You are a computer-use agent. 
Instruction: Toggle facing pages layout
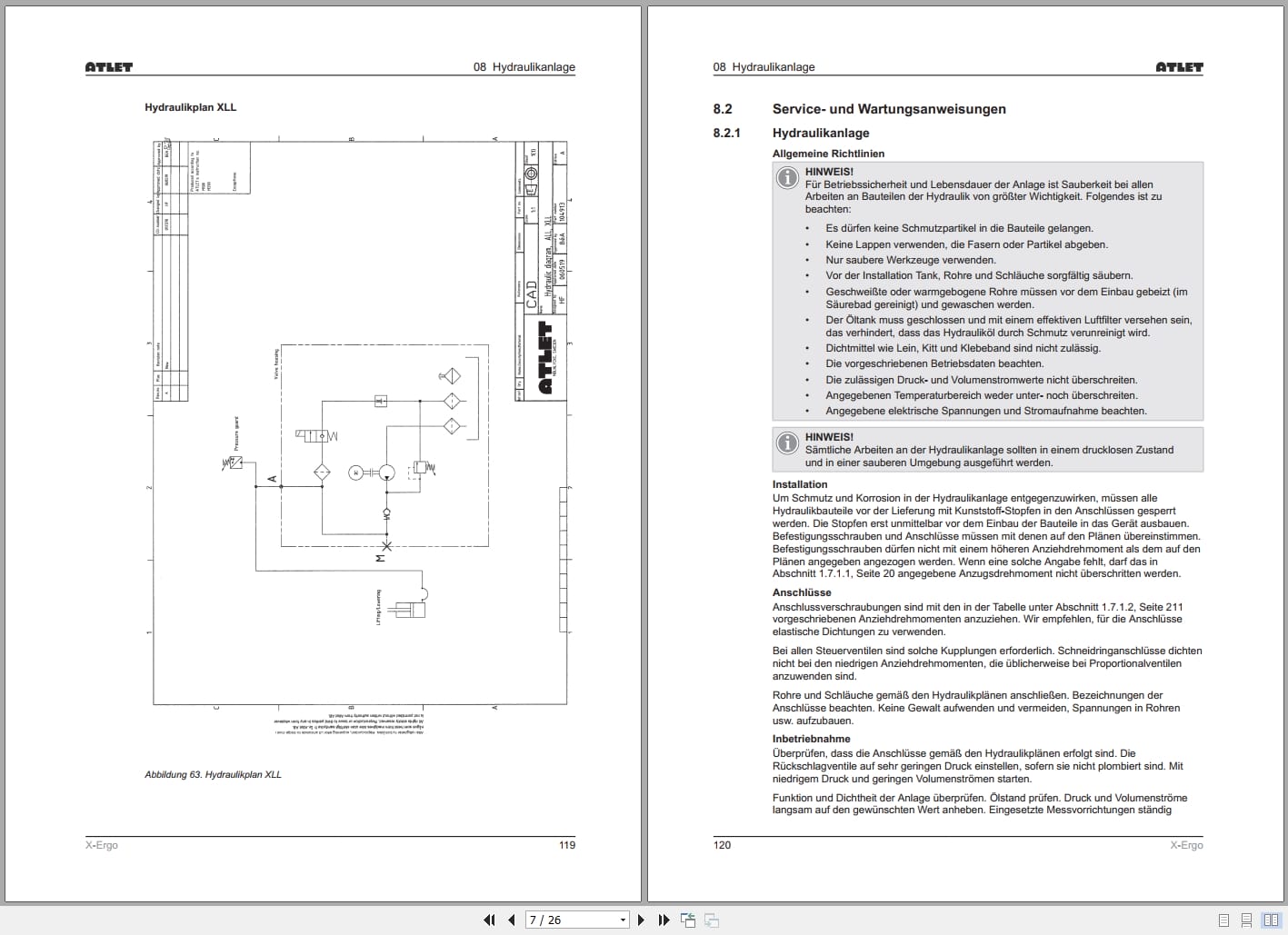[1271, 920]
